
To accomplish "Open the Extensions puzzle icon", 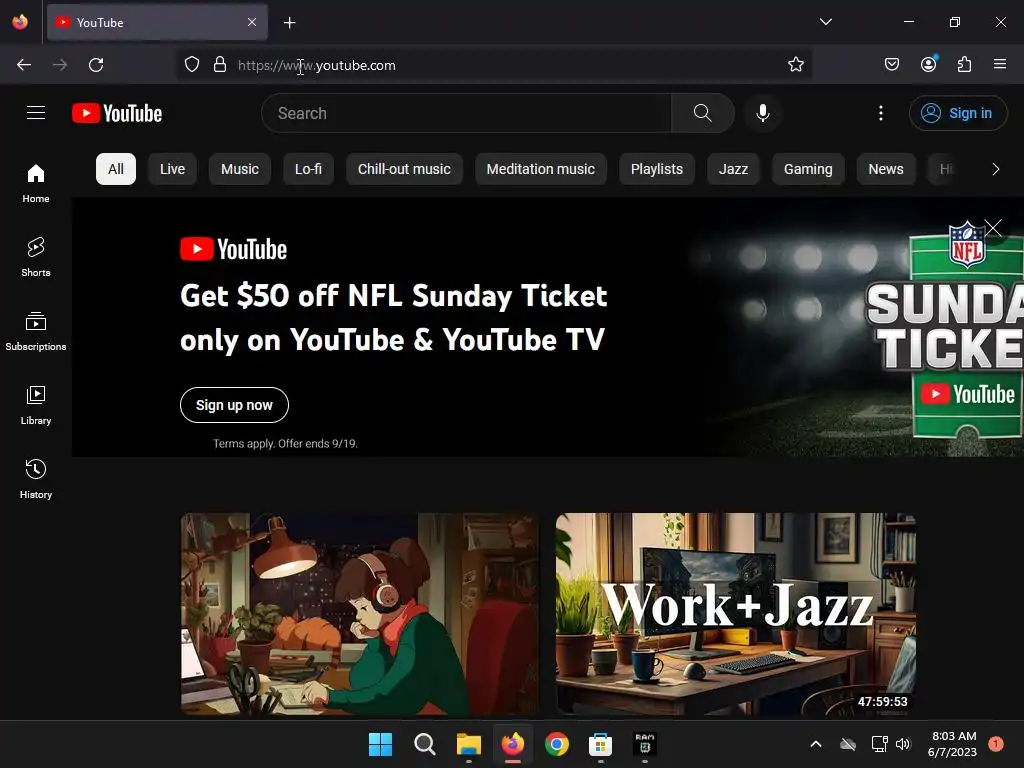I will (964, 64).
